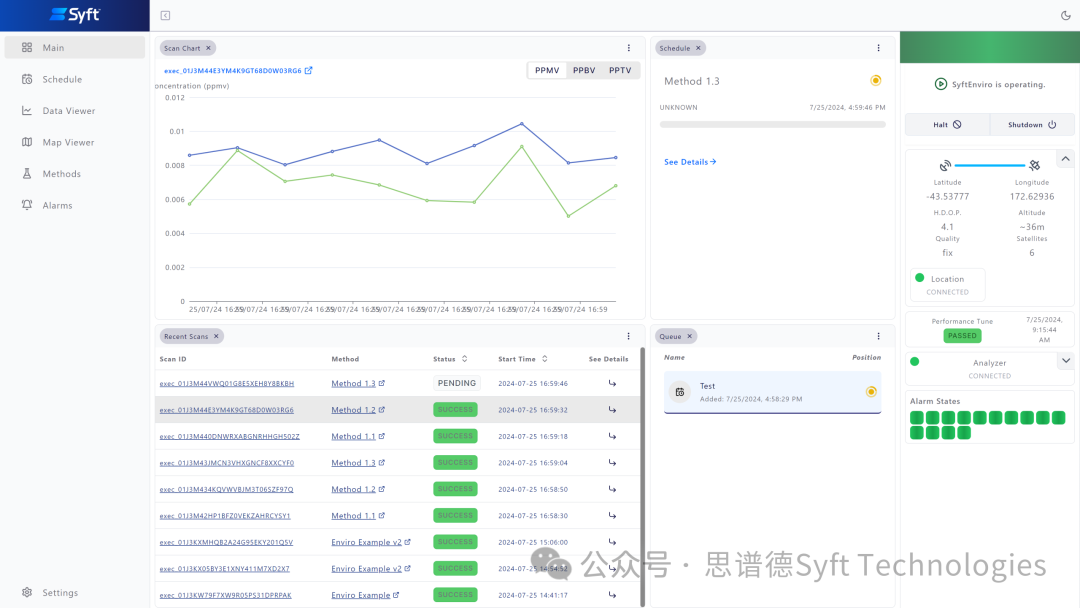
Task: Go to Data Viewer in the sidebar
Action: (x=74, y=111)
